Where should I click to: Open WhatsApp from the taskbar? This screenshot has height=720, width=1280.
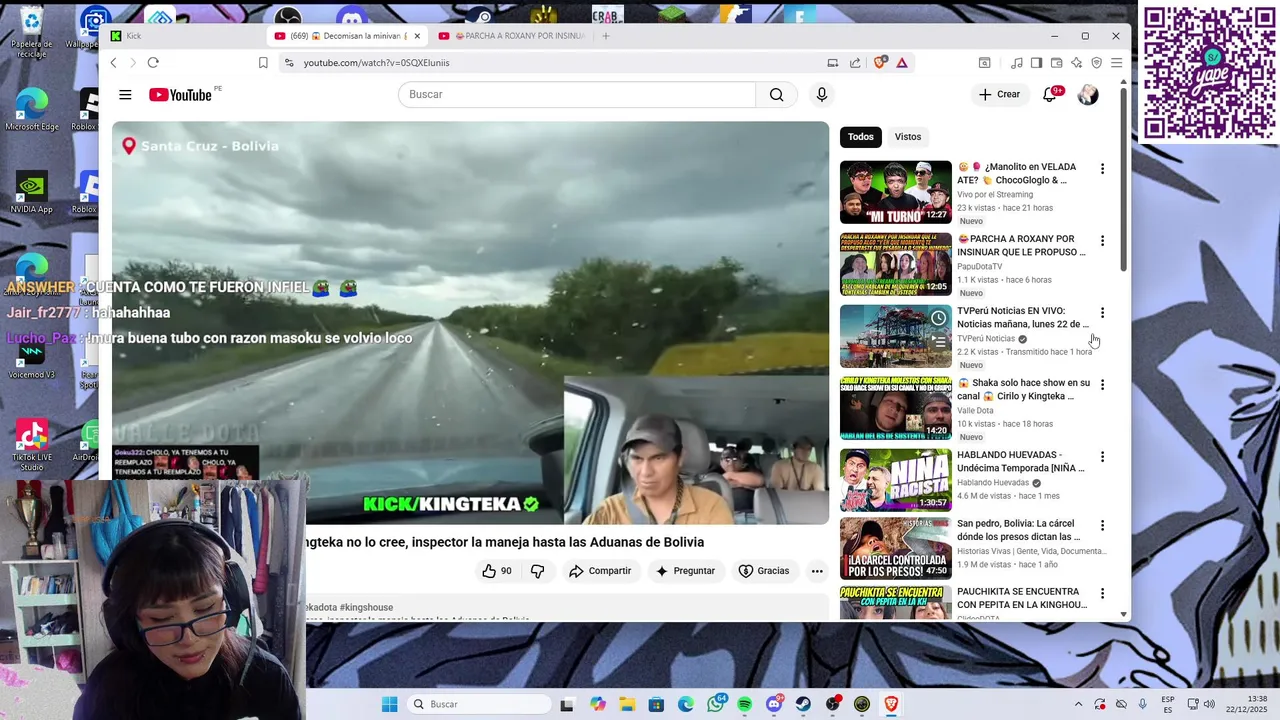tap(715, 704)
